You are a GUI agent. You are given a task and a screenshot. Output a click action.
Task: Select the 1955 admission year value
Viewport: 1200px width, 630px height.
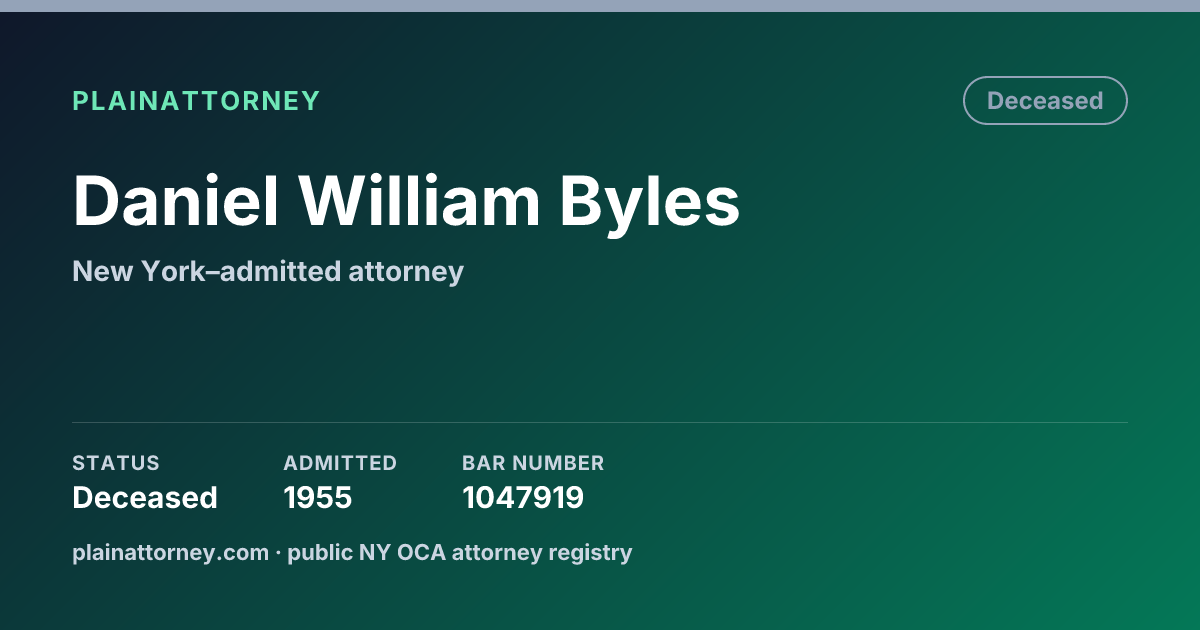click(x=318, y=498)
